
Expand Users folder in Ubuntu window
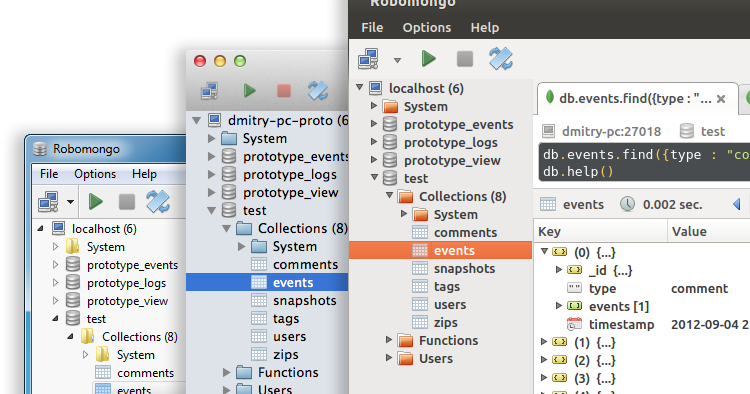389,358
